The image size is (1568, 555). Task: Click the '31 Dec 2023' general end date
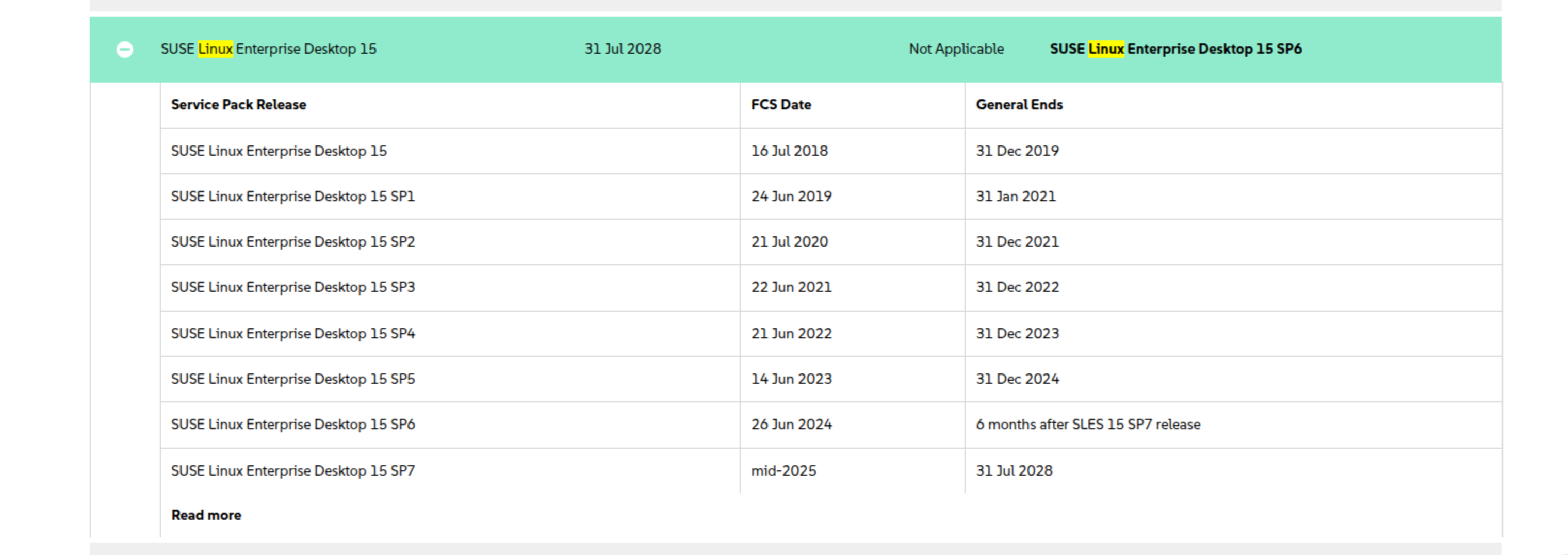pos(1018,334)
